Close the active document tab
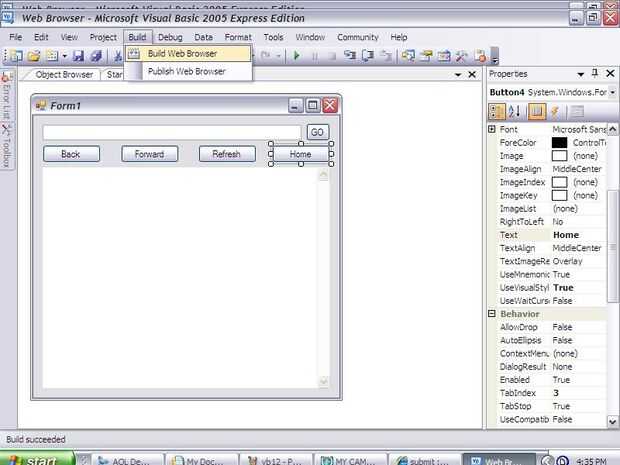620x465 pixels. (472, 74)
